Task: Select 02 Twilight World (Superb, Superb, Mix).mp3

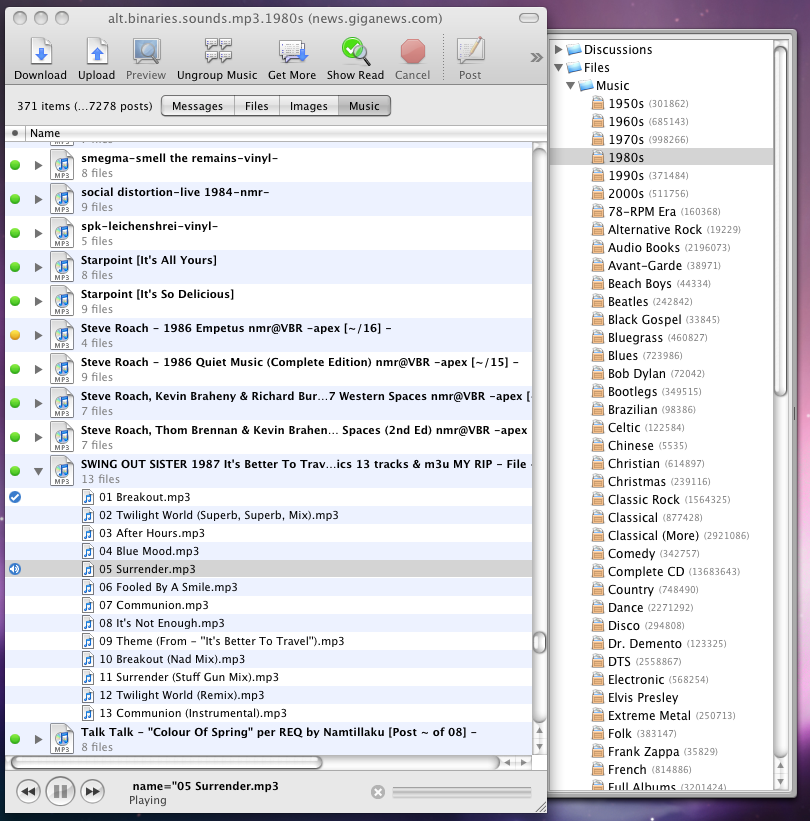Action: [x=269, y=515]
